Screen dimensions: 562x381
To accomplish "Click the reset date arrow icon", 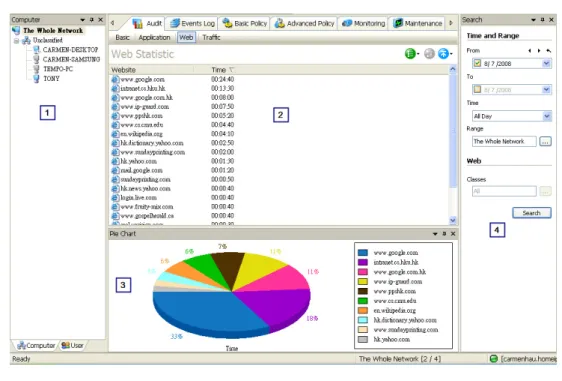I will tap(548, 51).
